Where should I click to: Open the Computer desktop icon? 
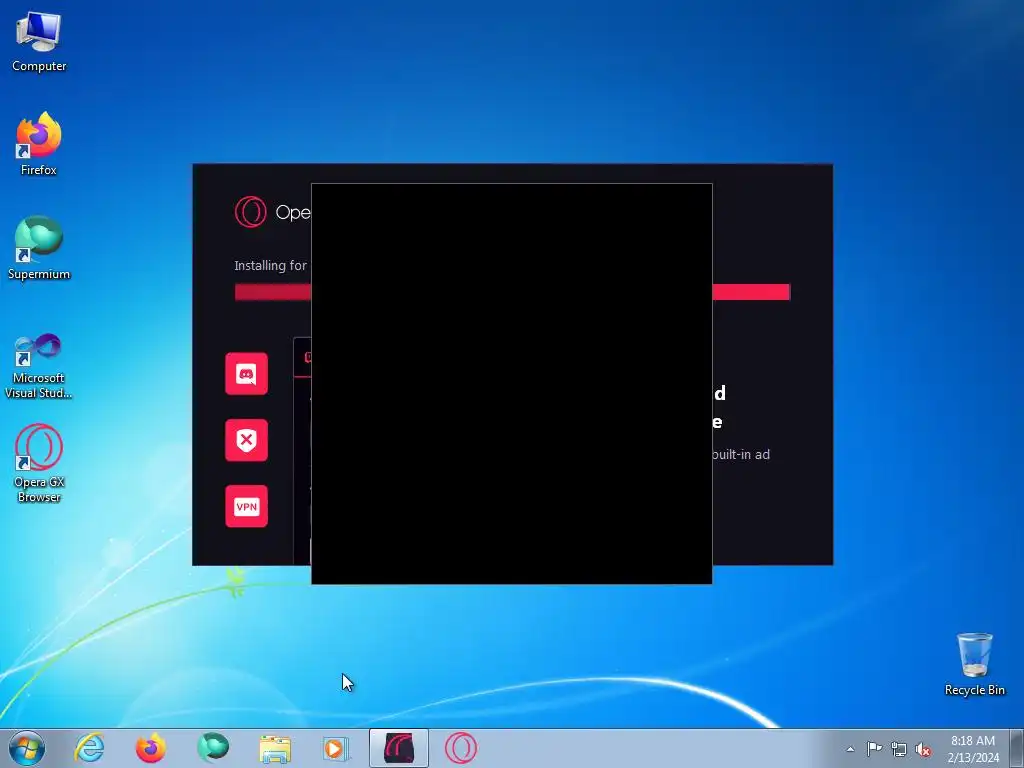[x=39, y=42]
